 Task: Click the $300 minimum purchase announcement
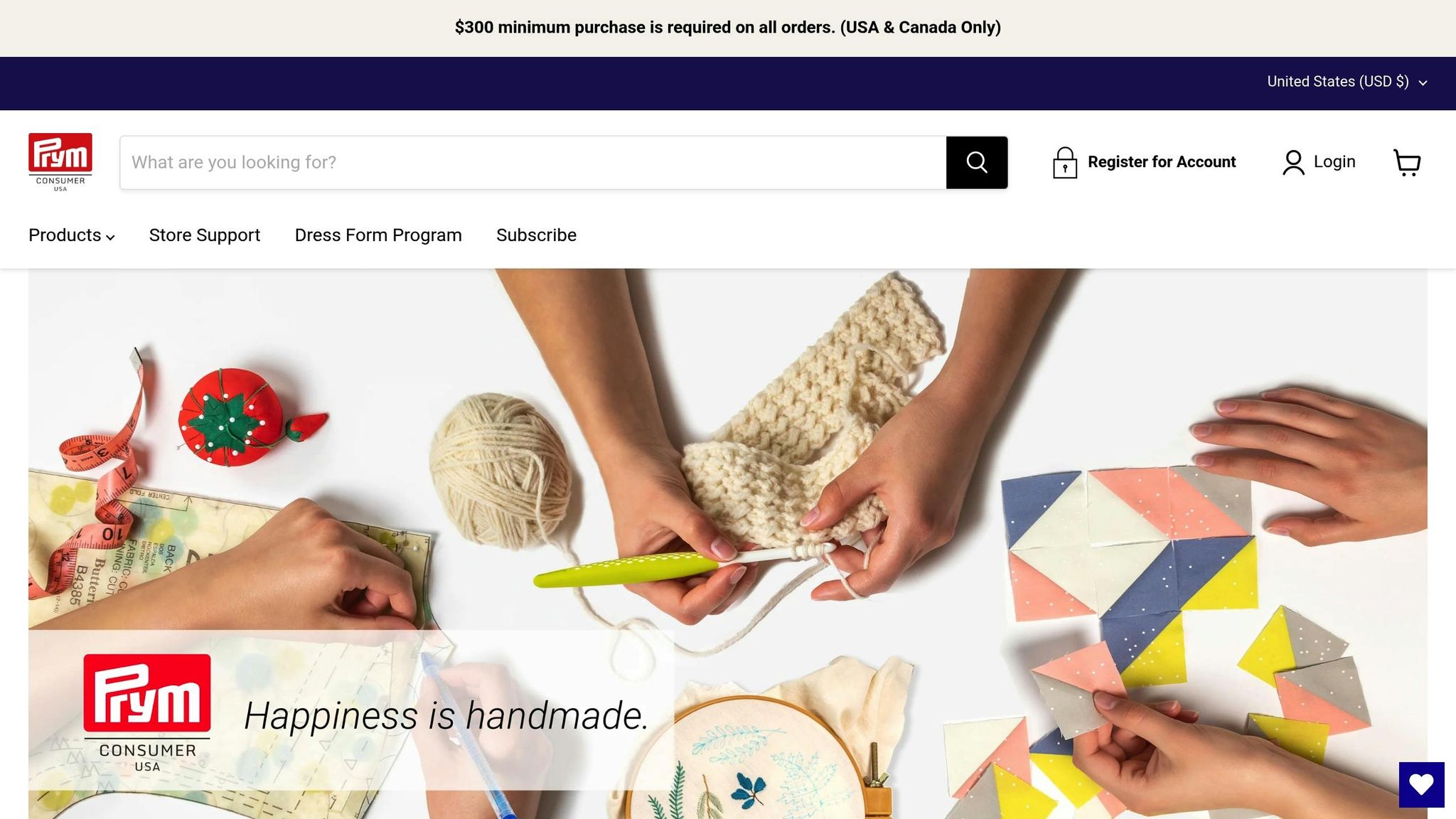728,28
